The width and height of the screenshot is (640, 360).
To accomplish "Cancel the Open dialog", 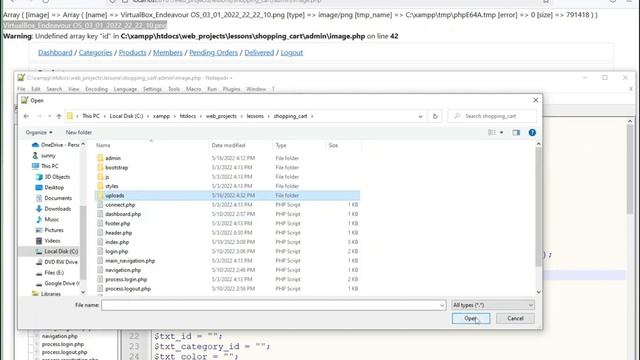I will (515, 318).
